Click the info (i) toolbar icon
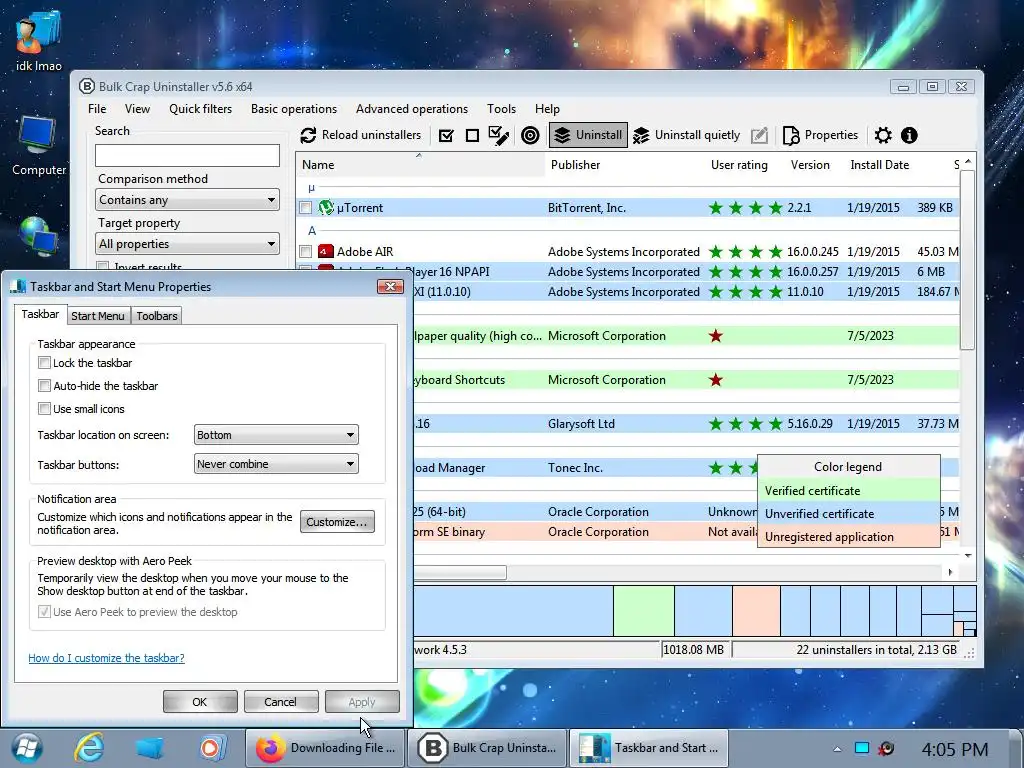This screenshot has height=768, width=1024. (x=909, y=135)
